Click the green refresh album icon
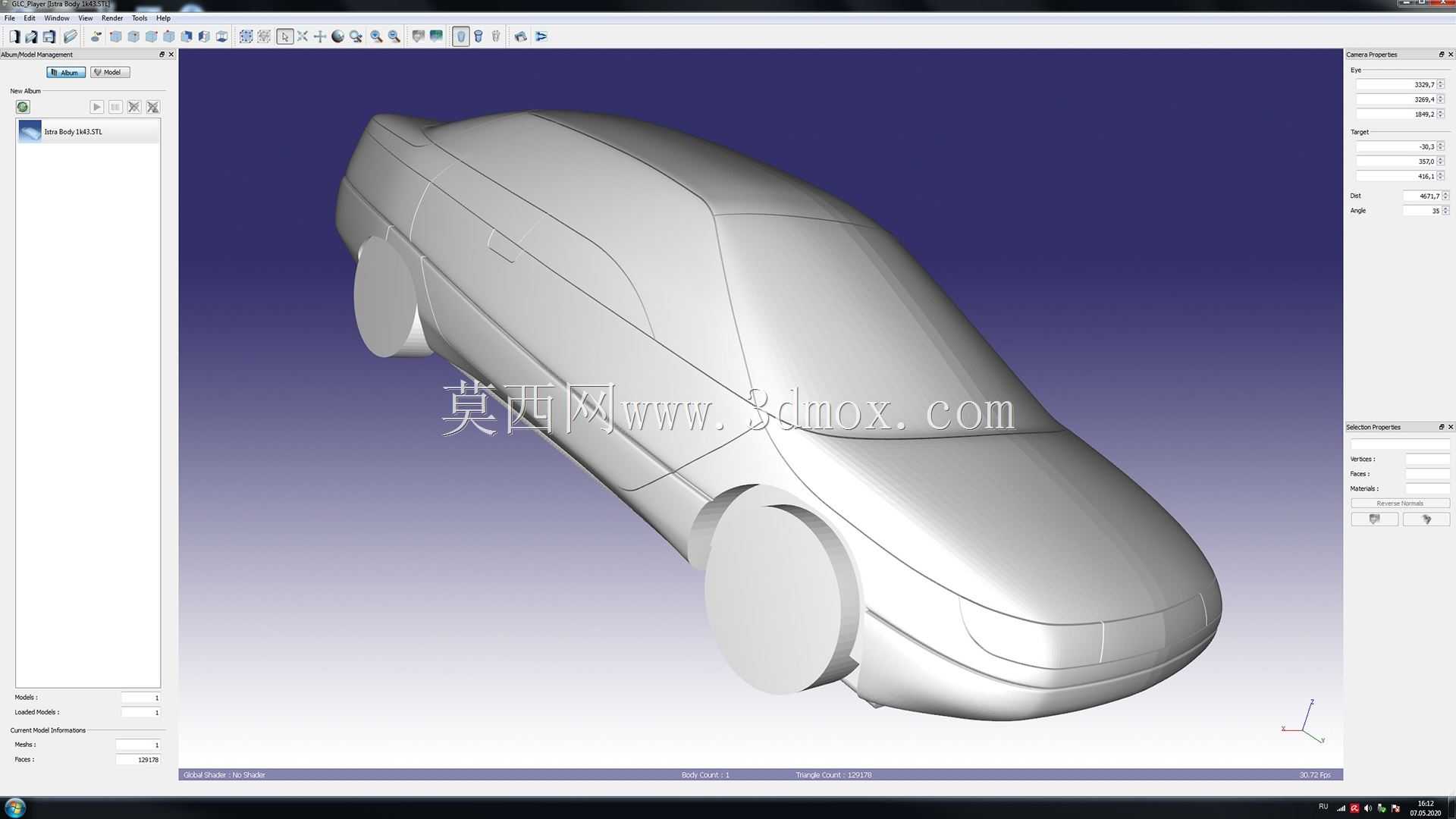Image resolution: width=1456 pixels, height=819 pixels. 23,107
